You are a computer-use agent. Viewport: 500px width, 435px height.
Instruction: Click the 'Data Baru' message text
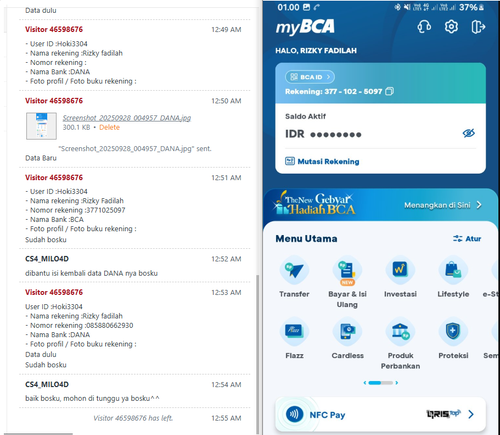coord(41,158)
